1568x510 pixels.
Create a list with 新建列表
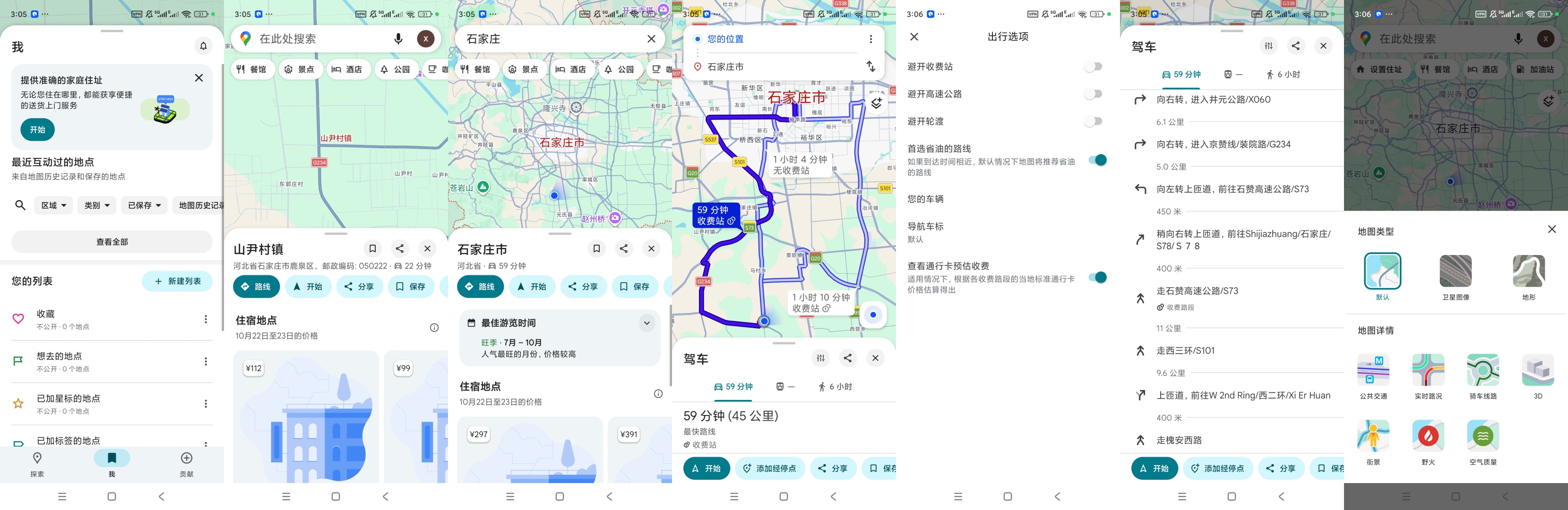[177, 281]
